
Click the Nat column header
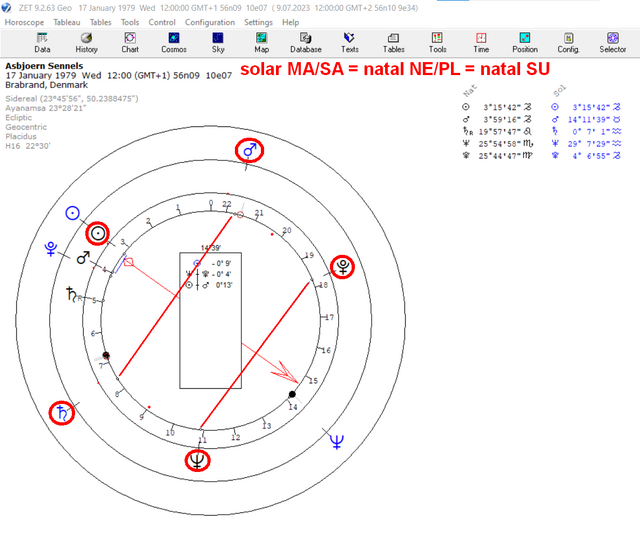click(x=470, y=91)
